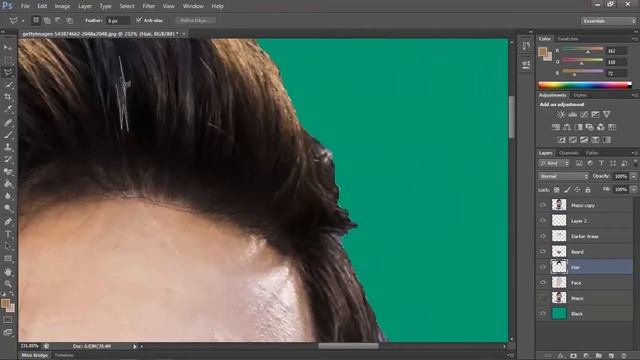Screen dimensions: 640x360
Task: Open the Mini Bridge tab
Action: [x=35, y=356]
